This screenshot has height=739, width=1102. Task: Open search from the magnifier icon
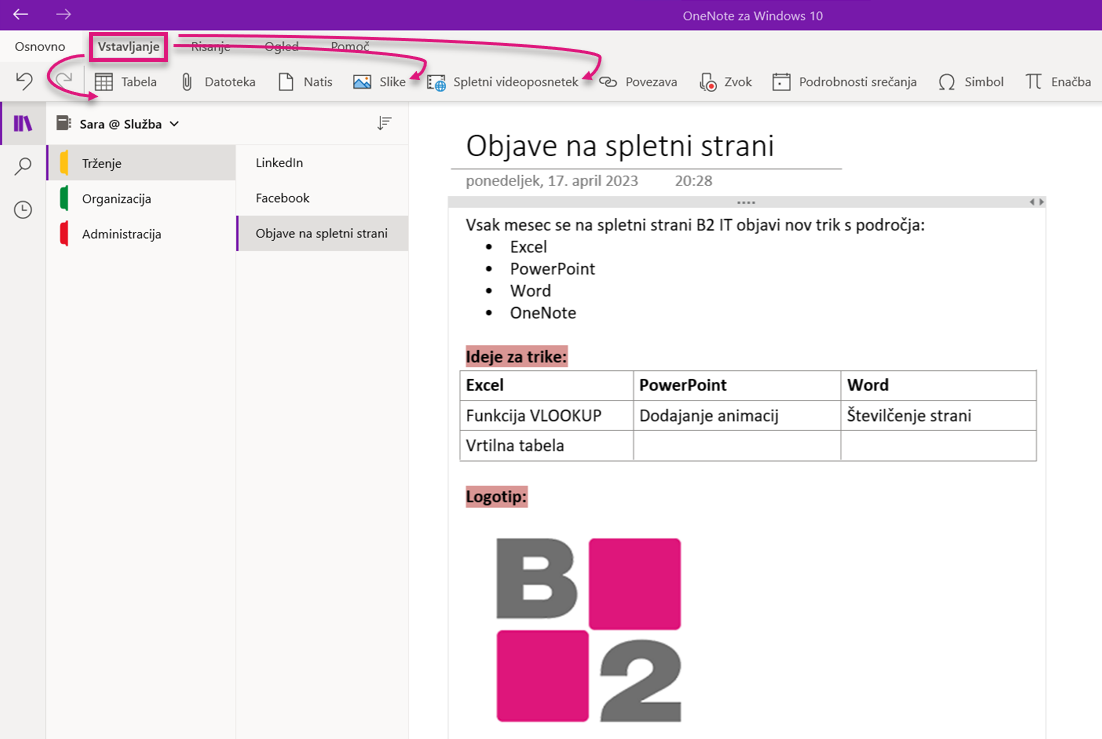[x=23, y=167]
